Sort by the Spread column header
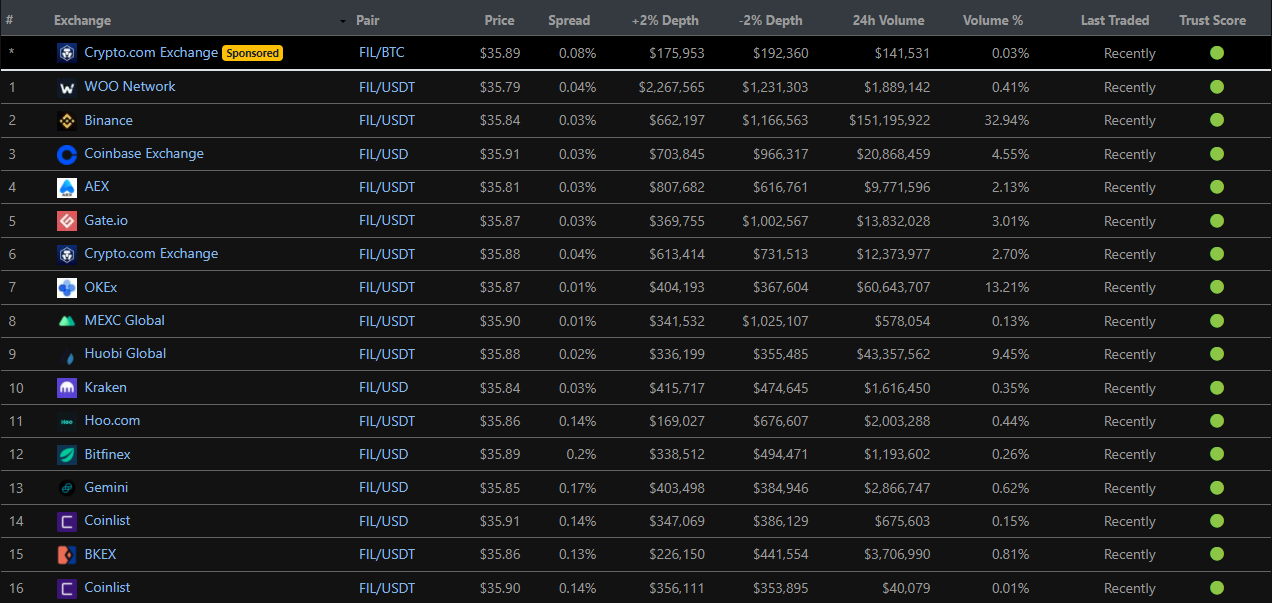Image resolution: width=1272 pixels, height=603 pixels. coord(569,20)
